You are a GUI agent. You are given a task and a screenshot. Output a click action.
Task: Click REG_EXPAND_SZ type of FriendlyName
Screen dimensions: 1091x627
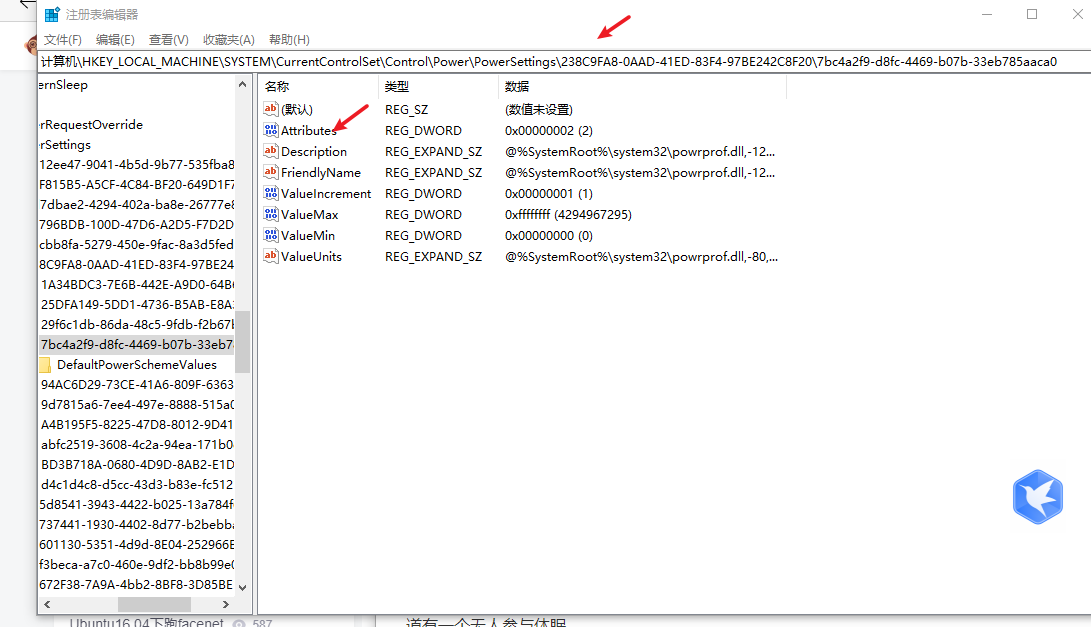coord(433,173)
